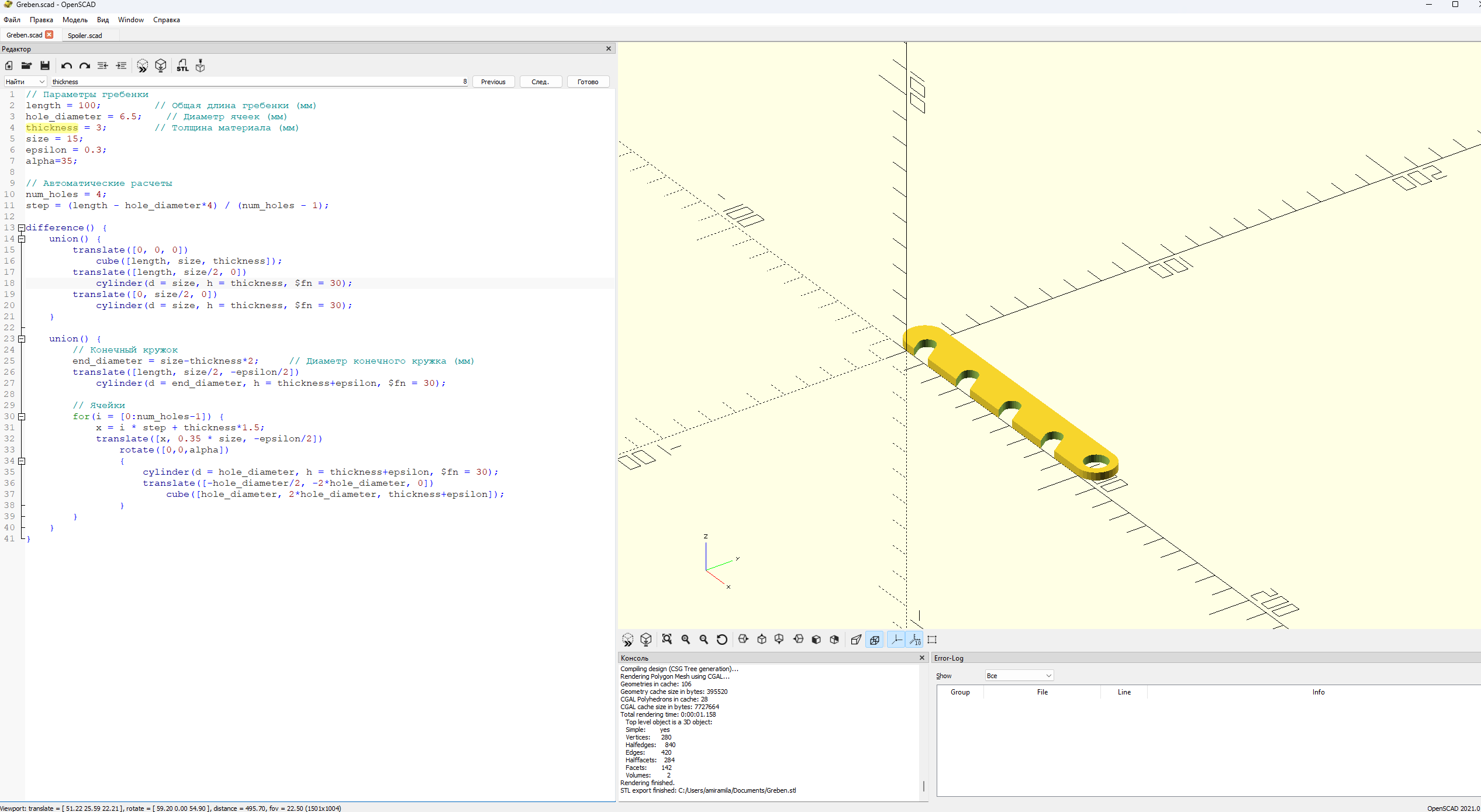Toggle Orthogonal projection

875,640
